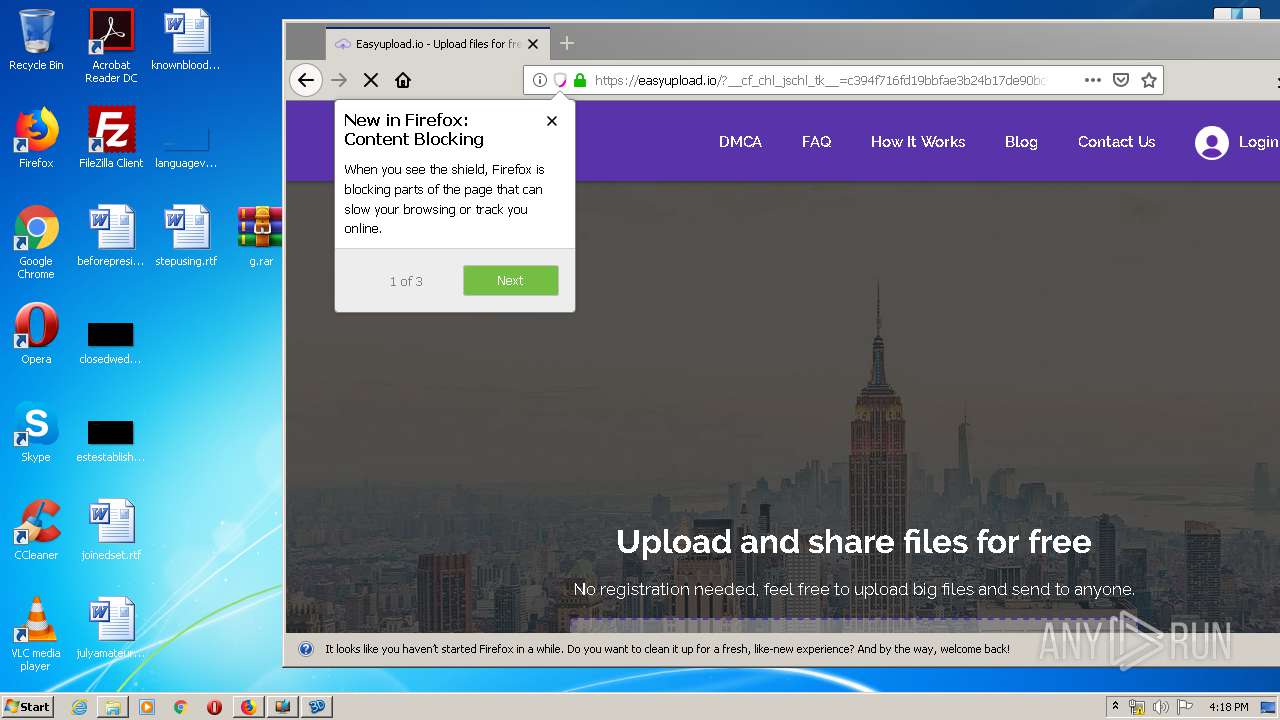The image size is (1280, 720).
Task: Open the Contact Us link
Action: click(1116, 142)
